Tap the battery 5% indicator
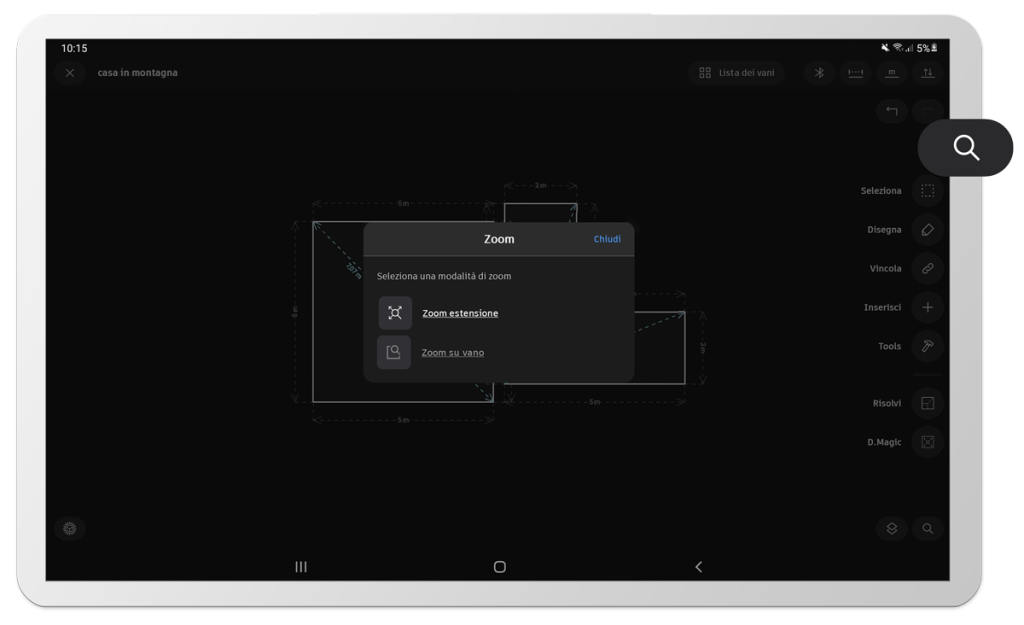The height and width of the screenshot is (625, 1024). coord(927,48)
